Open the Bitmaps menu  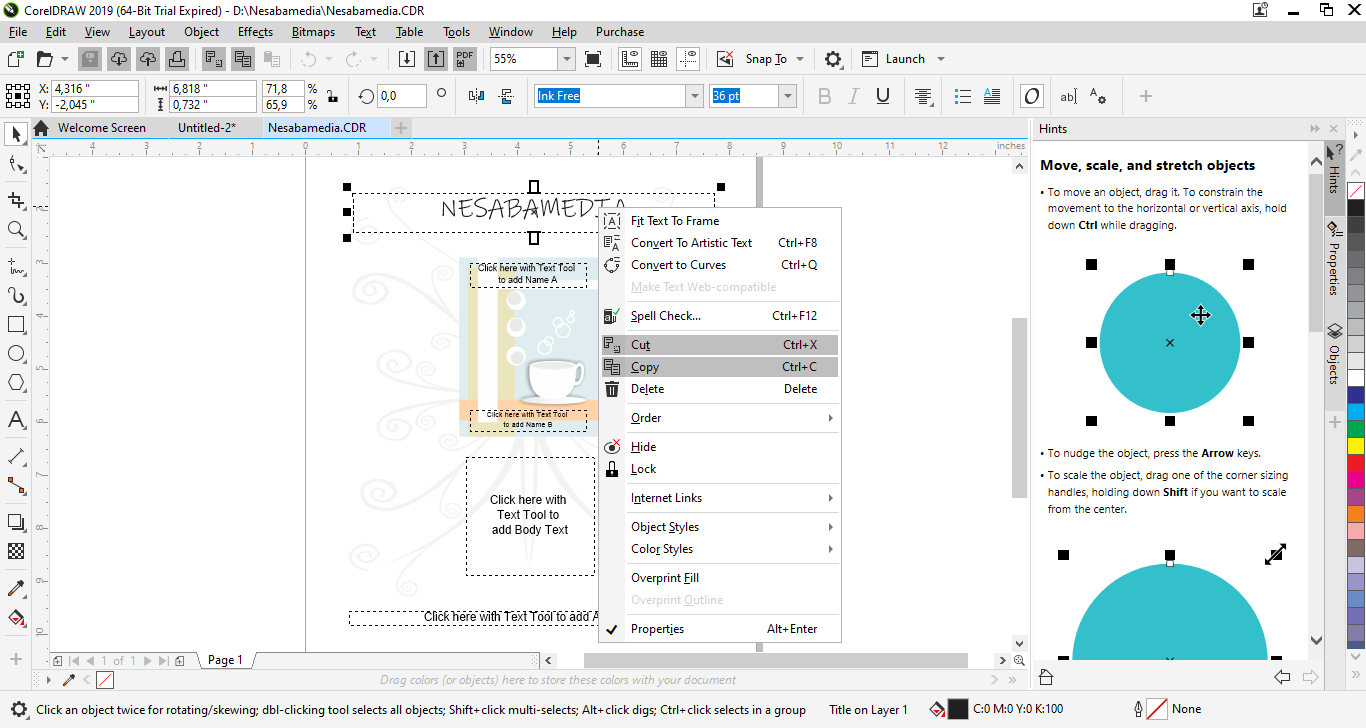click(313, 32)
